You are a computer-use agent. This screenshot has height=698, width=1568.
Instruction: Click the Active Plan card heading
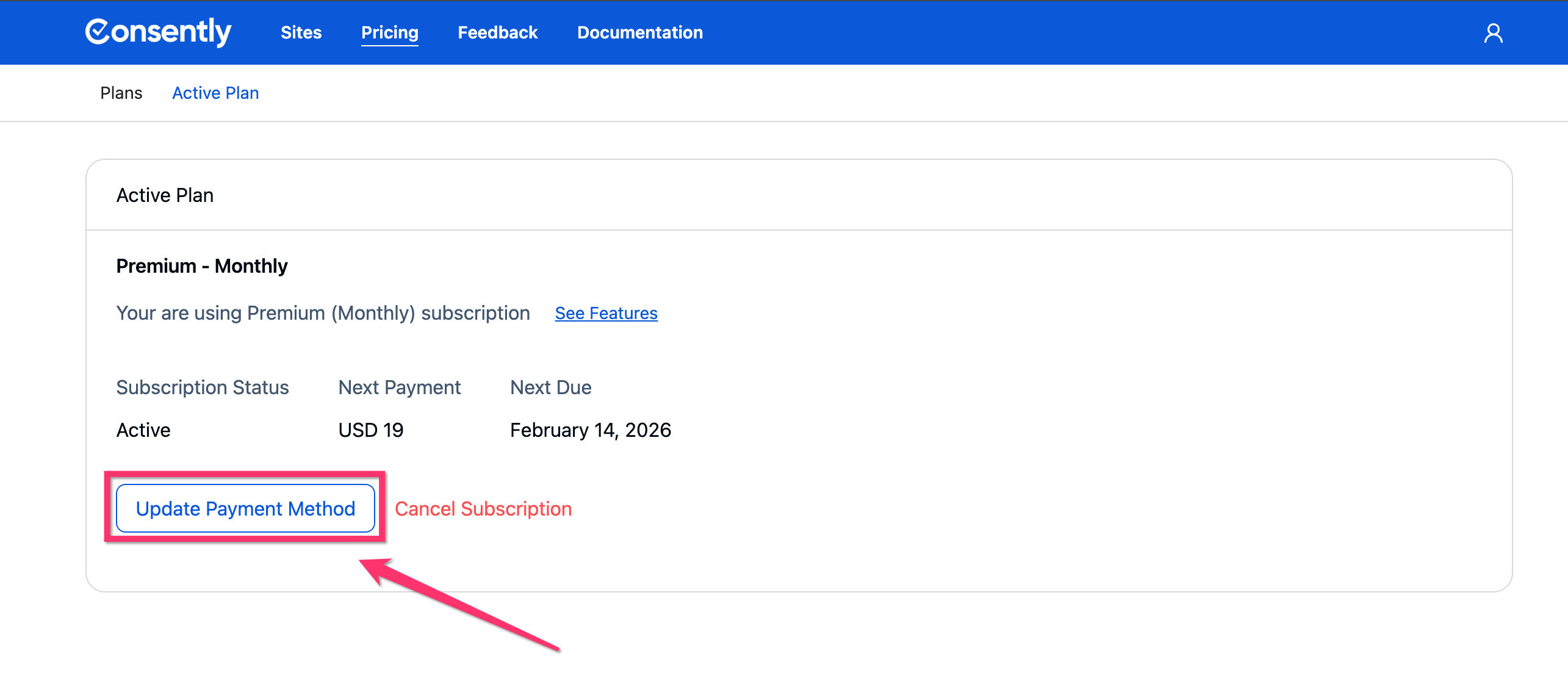pos(165,195)
